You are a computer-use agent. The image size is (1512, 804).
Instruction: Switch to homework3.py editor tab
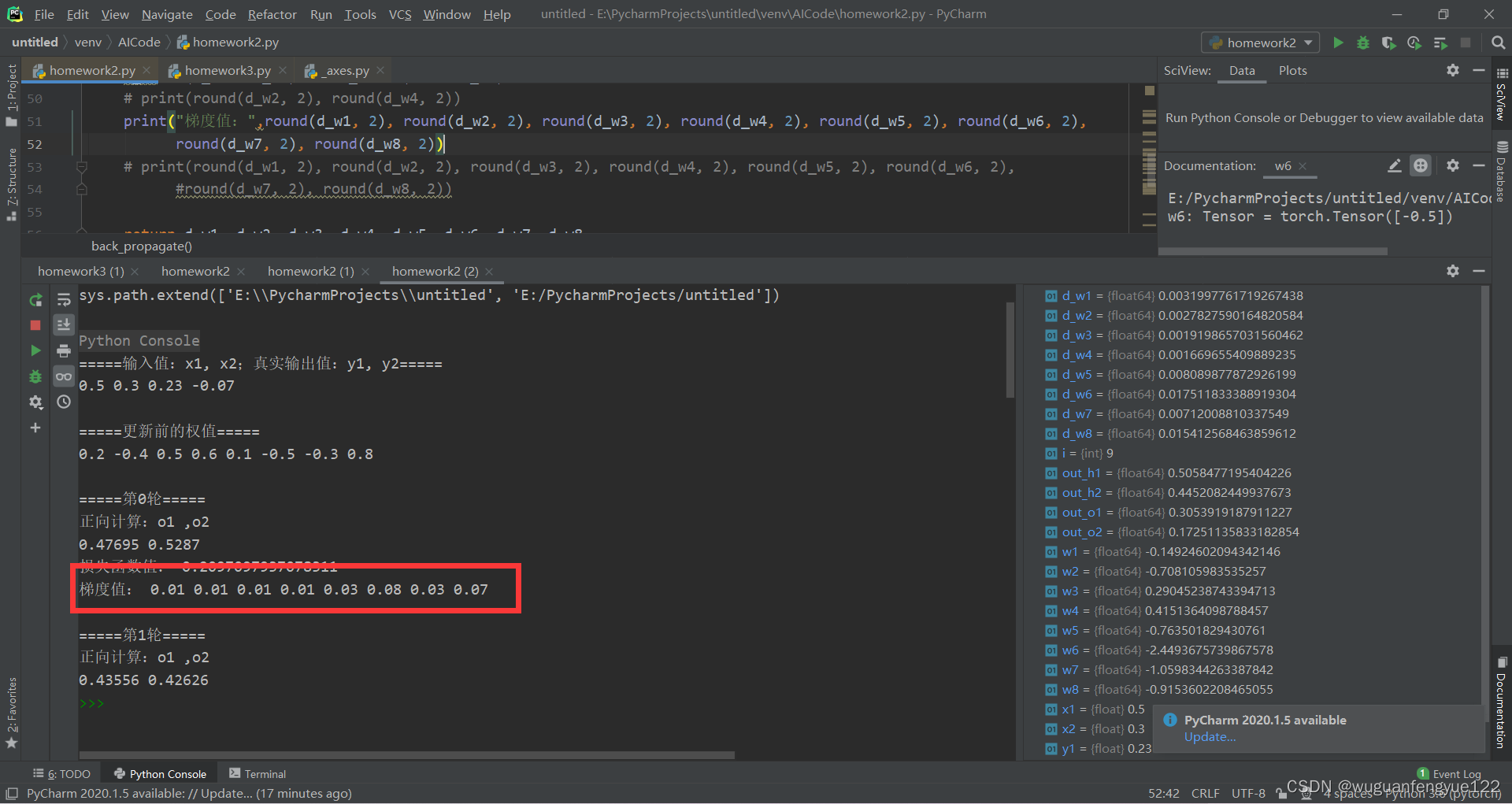coord(228,70)
